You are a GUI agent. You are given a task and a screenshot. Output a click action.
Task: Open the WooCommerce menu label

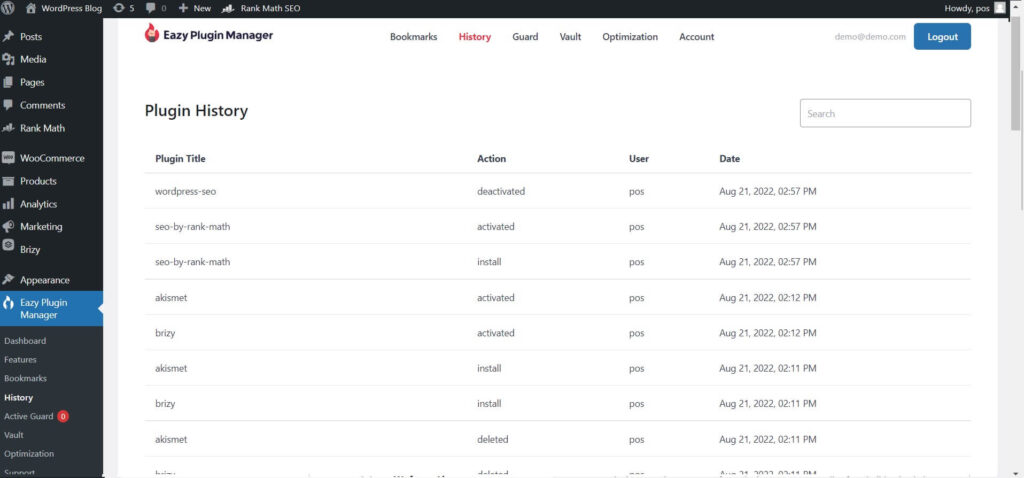pyautogui.click(x=52, y=158)
